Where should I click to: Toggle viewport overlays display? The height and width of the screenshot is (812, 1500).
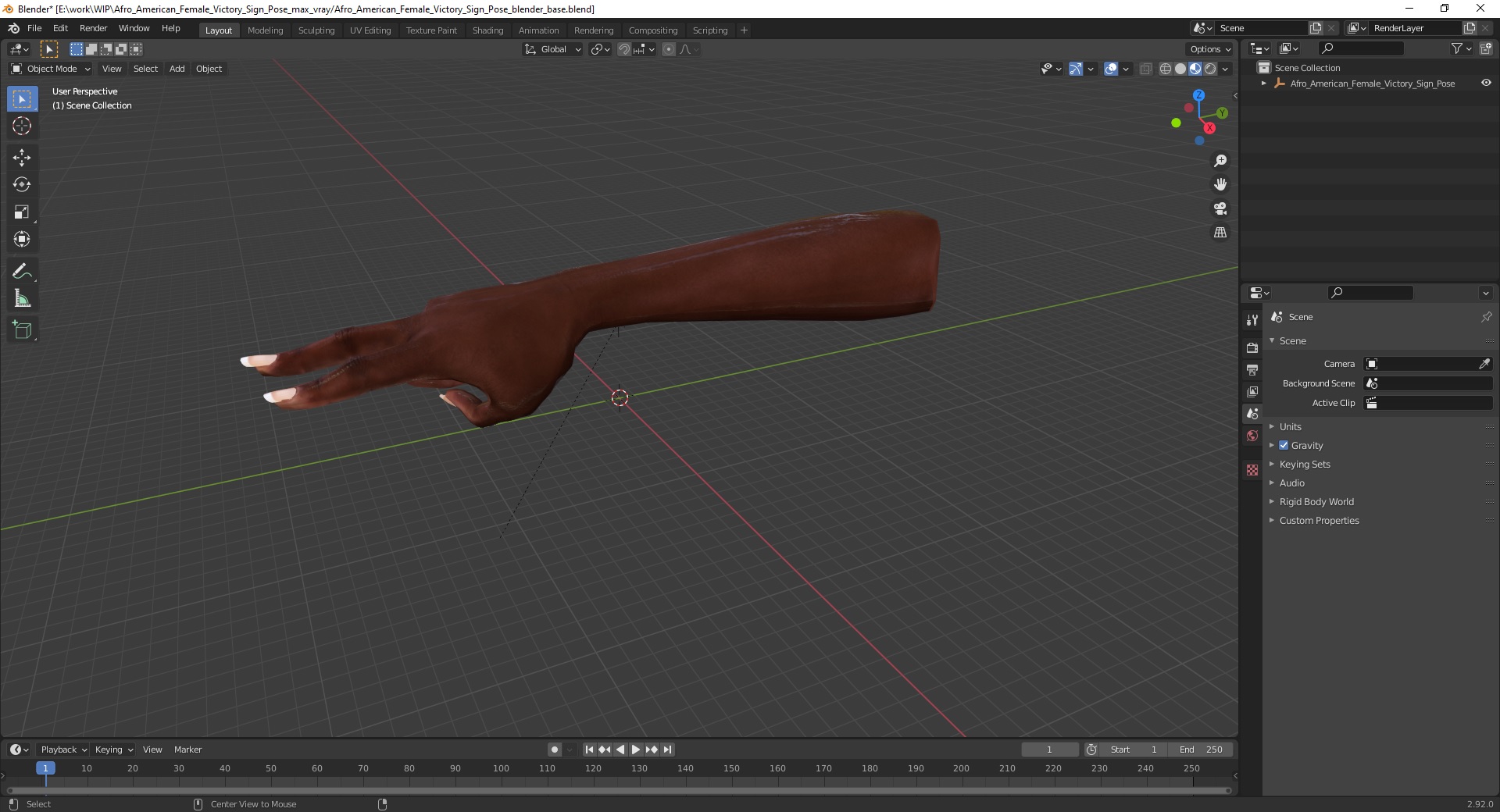[1111, 69]
